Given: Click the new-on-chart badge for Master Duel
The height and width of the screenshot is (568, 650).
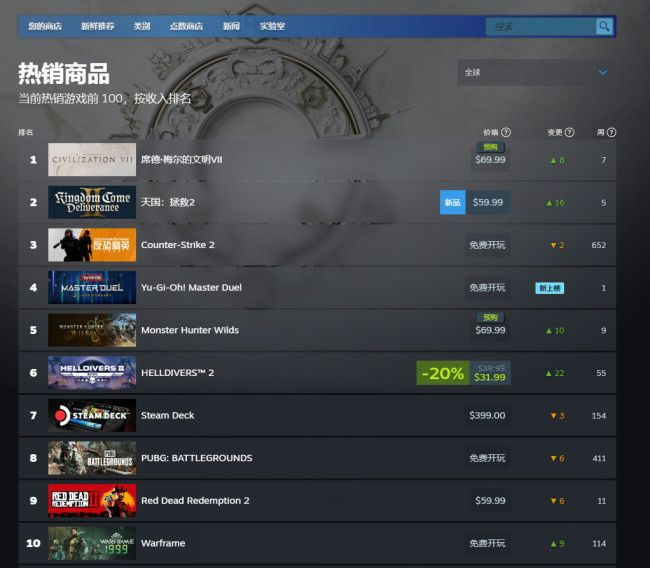Looking at the screenshot, I should pyautogui.click(x=550, y=288).
